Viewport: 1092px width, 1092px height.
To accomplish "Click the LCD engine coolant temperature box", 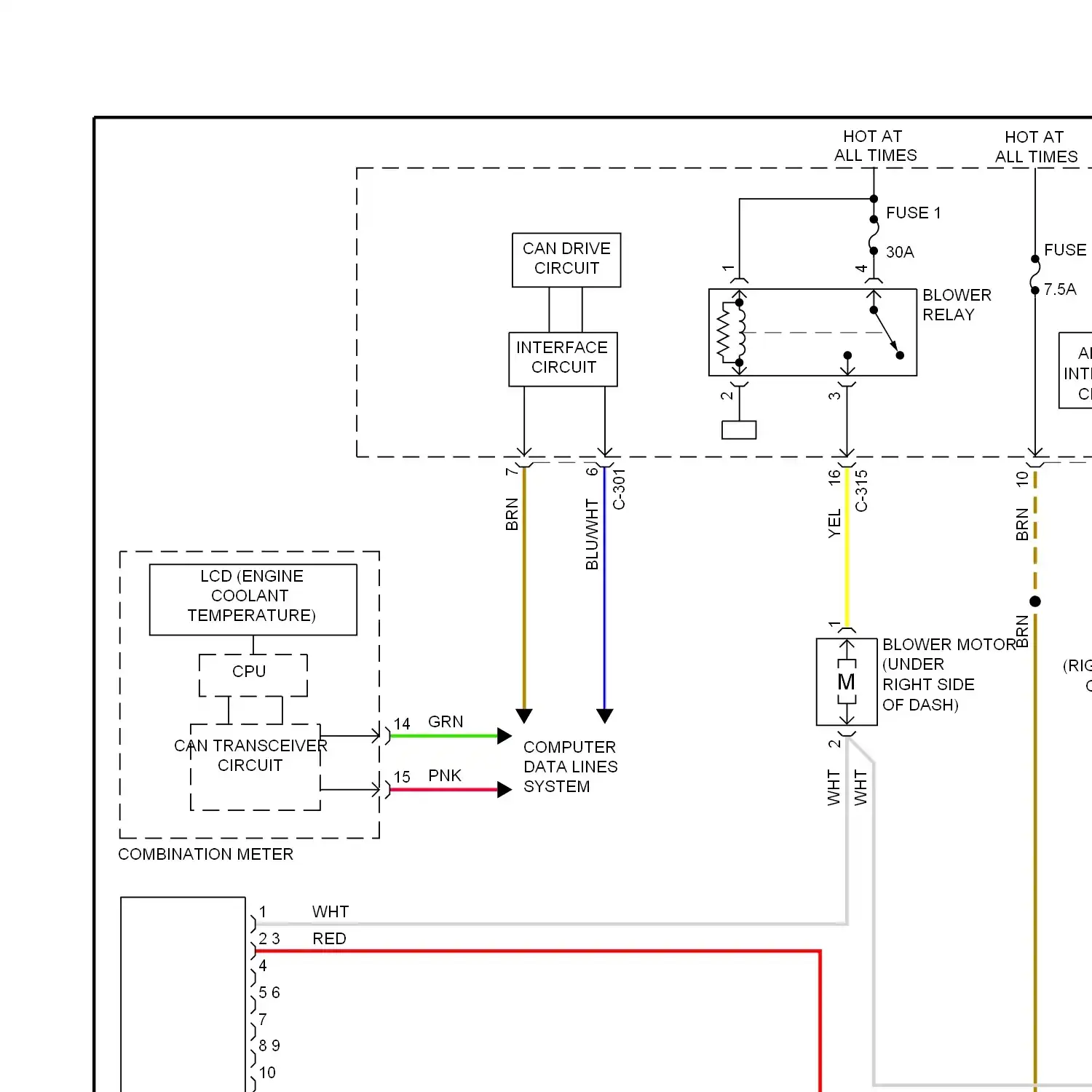I will [253, 600].
